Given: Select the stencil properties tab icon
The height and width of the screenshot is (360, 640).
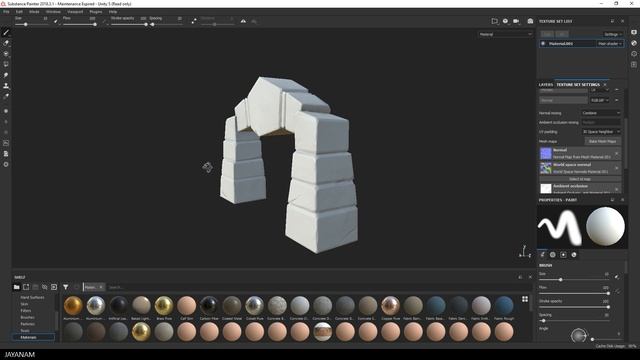Looking at the screenshot, I should pyautogui.click(x=563, y=255).
